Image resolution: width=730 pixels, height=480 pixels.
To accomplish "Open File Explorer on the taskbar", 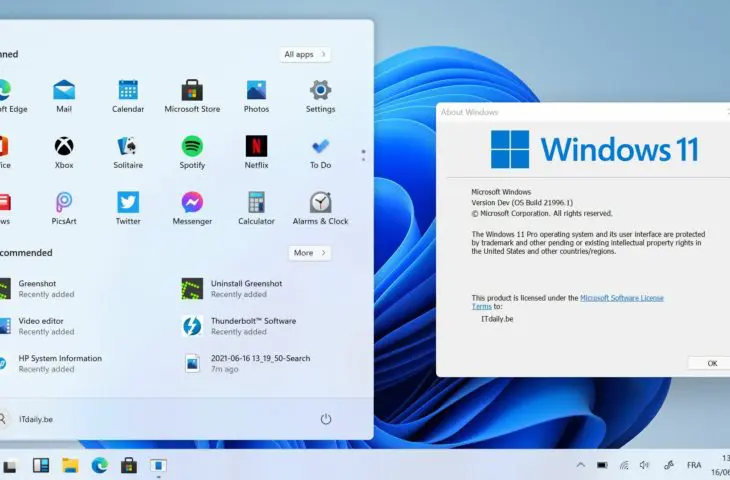I will [x=70, y=465].
